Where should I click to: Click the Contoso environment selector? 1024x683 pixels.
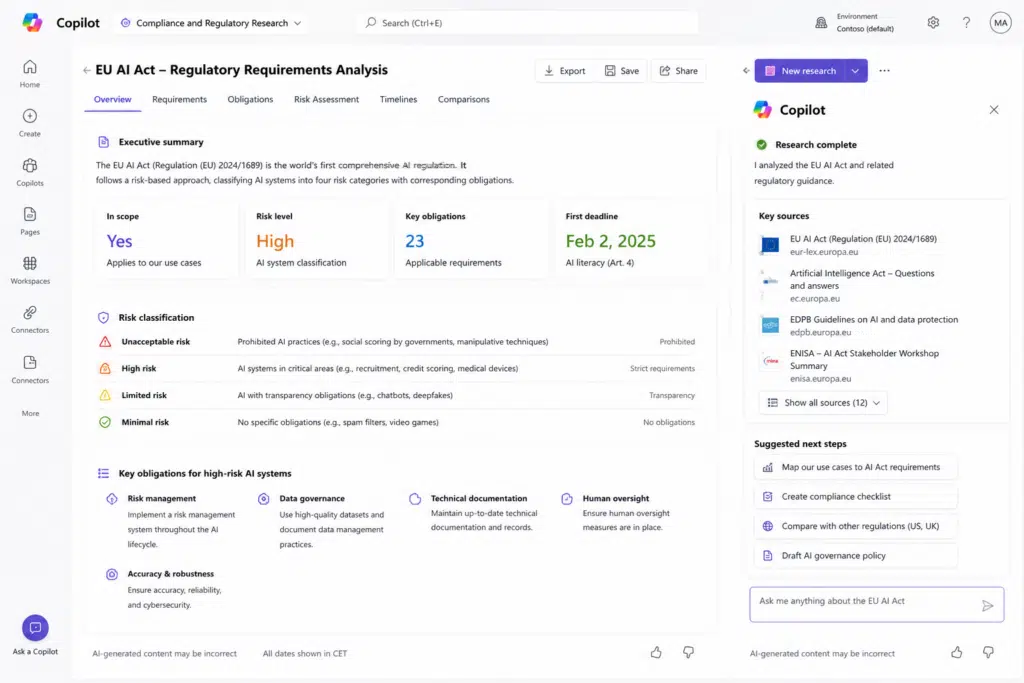pos(855,23)
